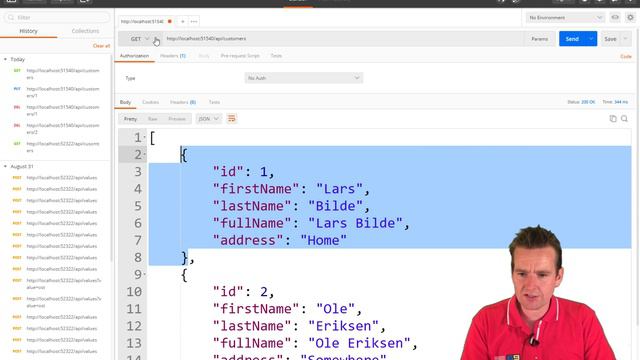Image resolution: width=640 pixels, height=360 pixels.
Task: Click the Code link
Action: click(x=626, y=56)
